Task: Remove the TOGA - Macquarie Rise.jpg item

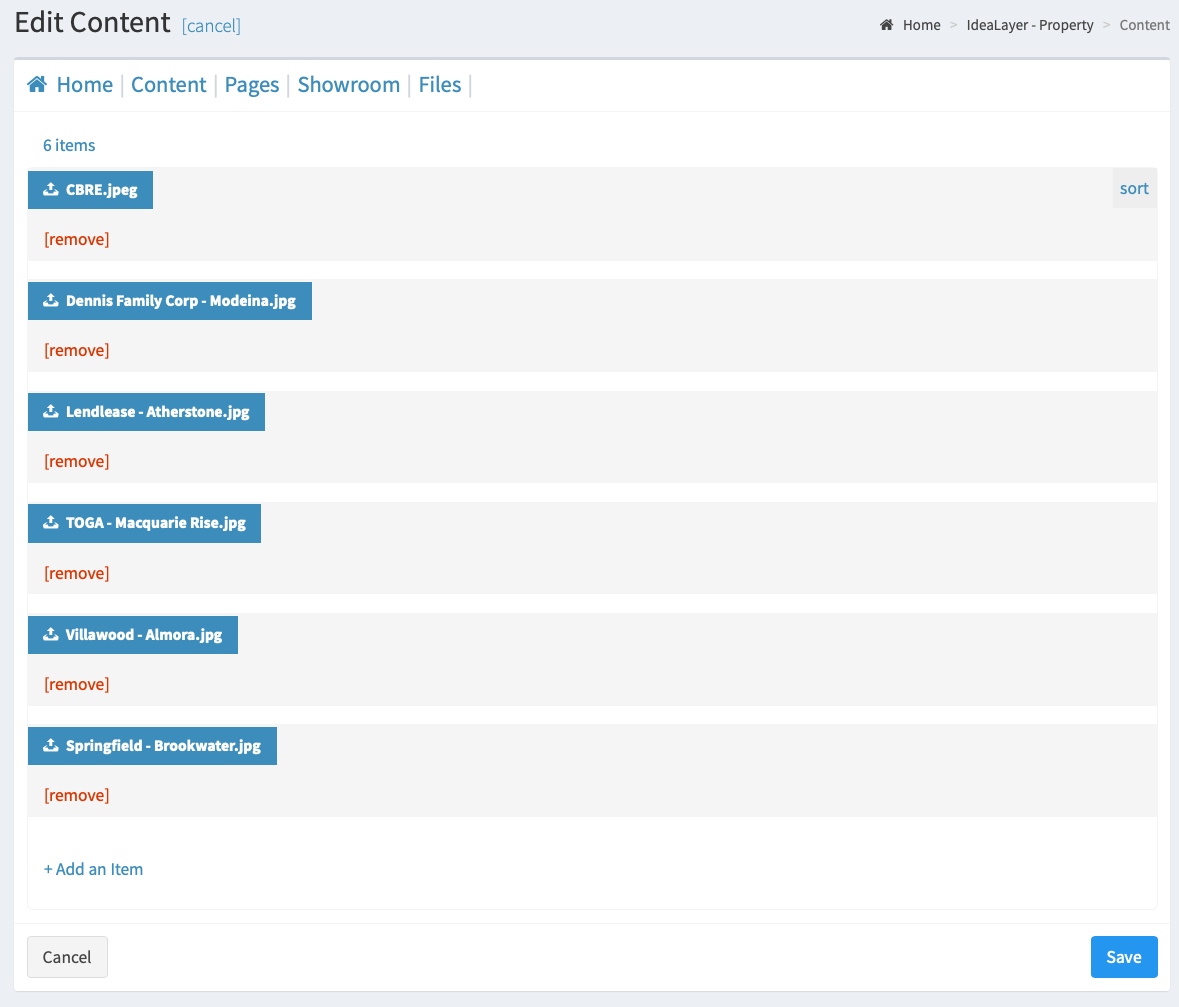Action: (77, 573)
